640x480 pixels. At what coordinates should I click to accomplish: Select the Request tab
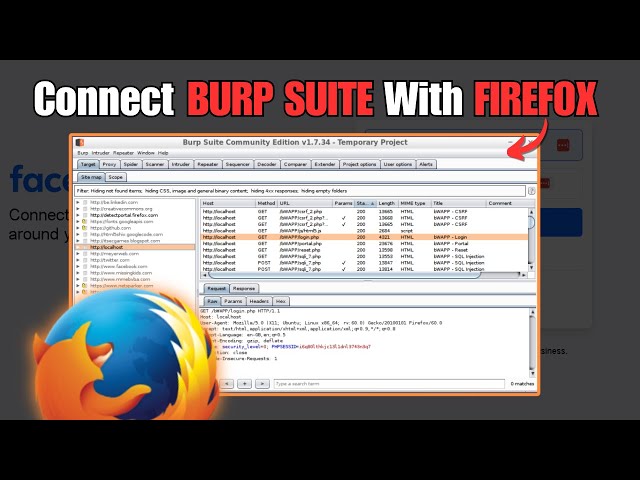point(216,289)
